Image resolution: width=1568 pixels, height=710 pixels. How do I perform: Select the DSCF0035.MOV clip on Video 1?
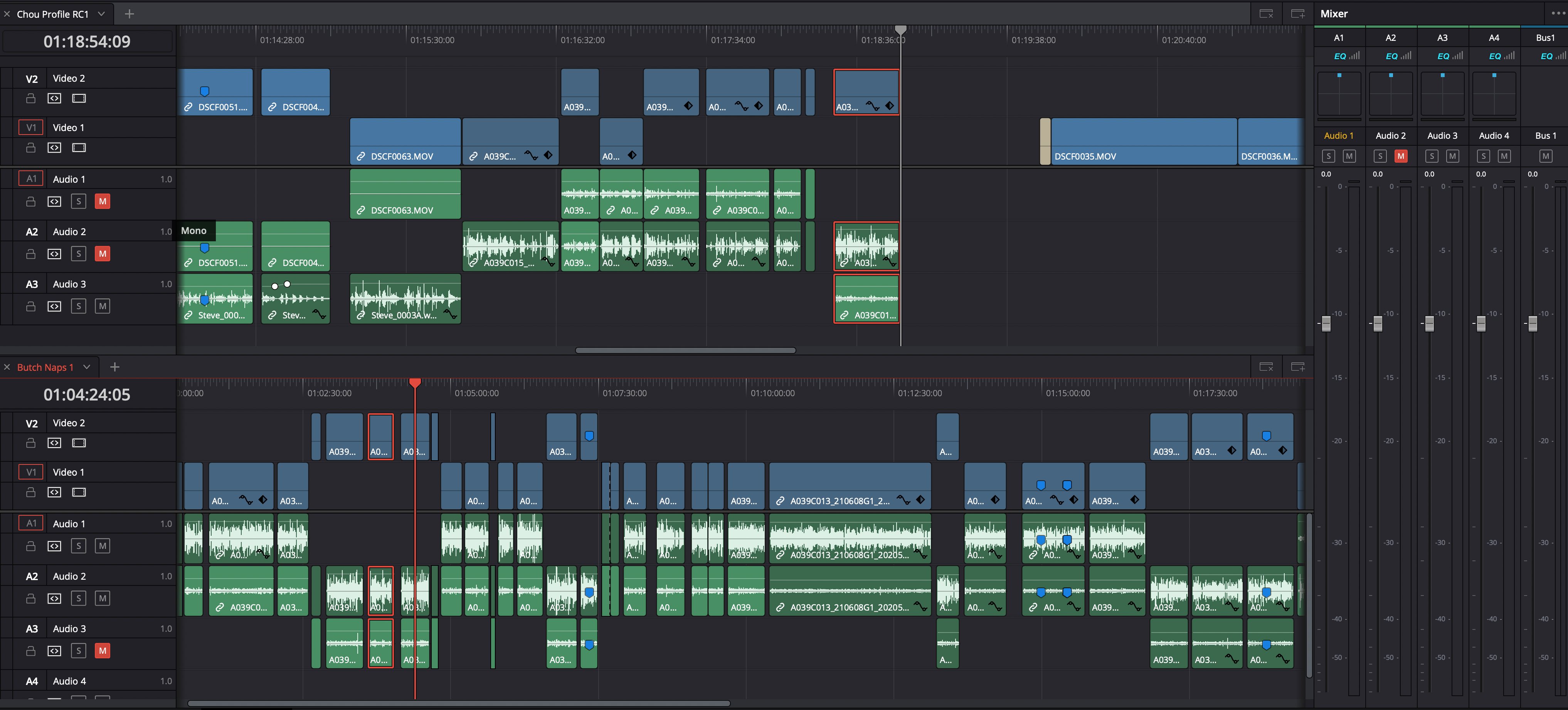pyautogui.click(x=1144, y=141)
